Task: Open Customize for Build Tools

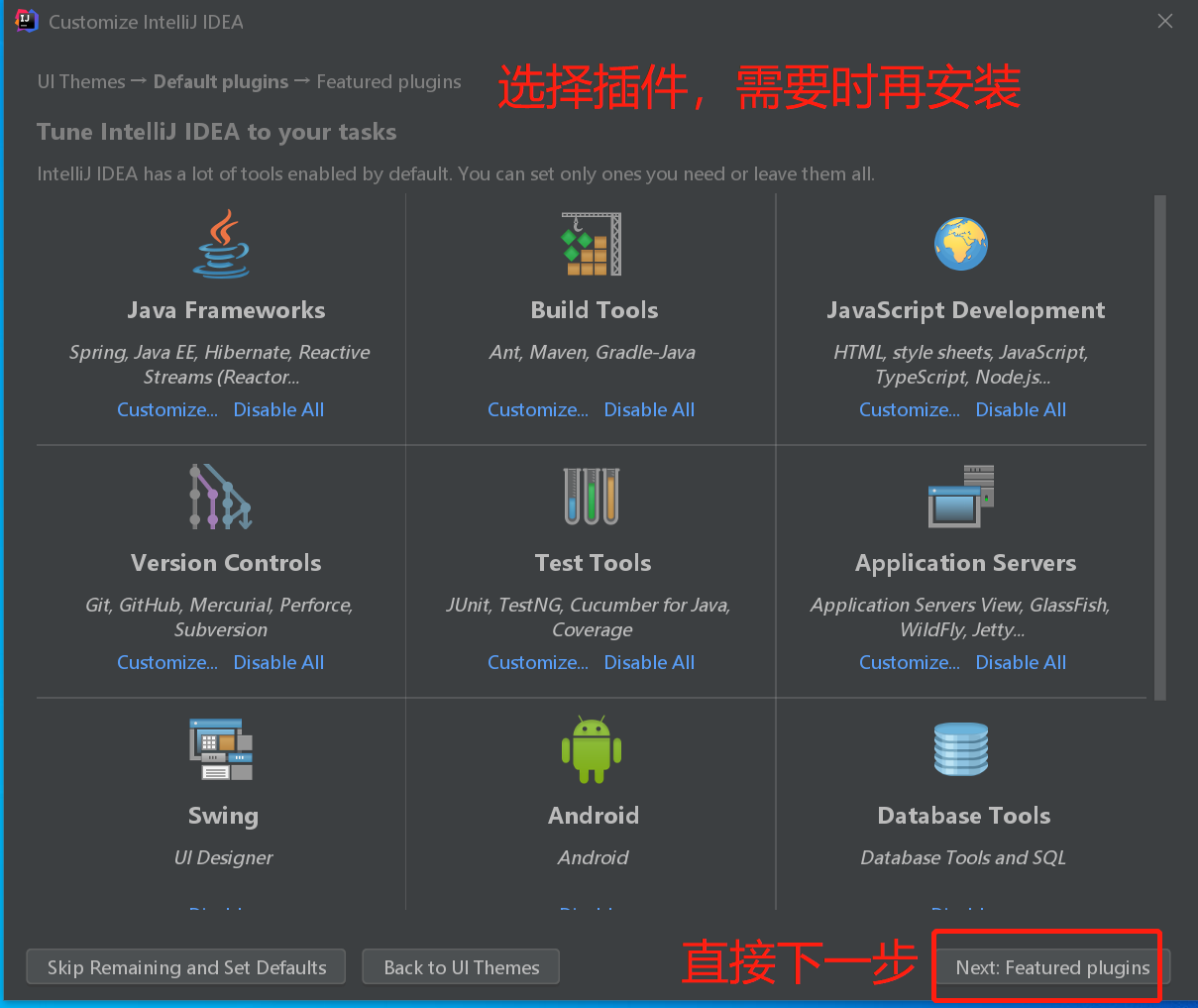Action: pos(538,409)
